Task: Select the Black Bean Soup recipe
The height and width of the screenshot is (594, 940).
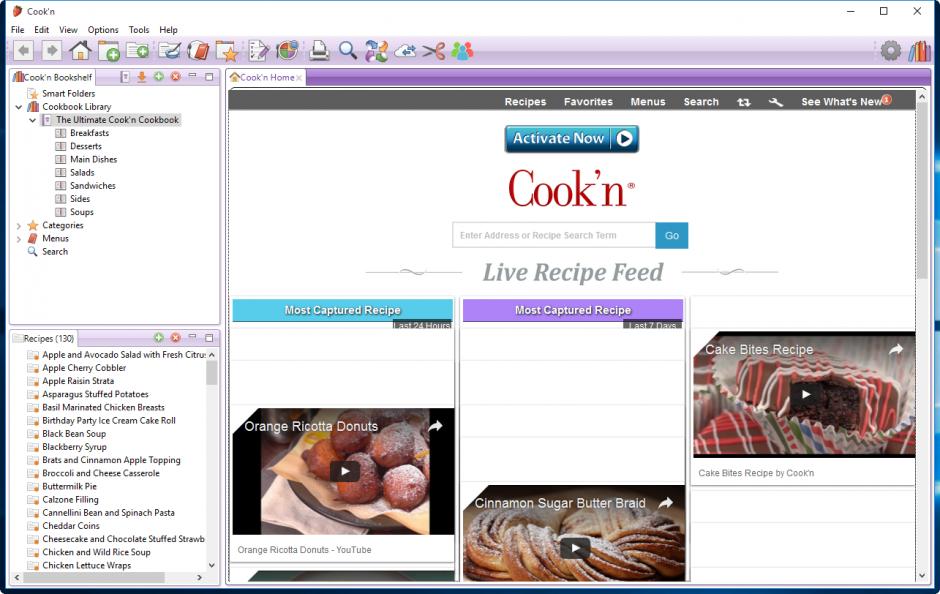Action: (x=74, y=434)
